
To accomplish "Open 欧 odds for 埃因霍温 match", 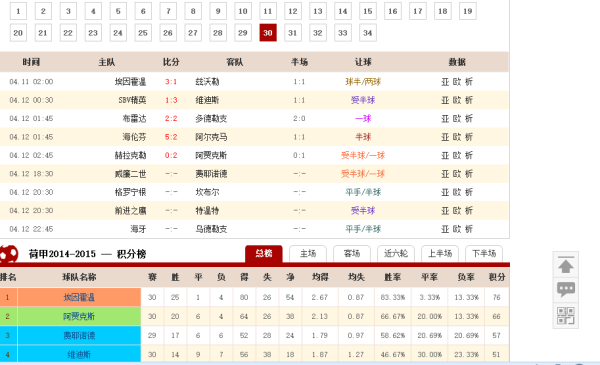I will [457, 81].
